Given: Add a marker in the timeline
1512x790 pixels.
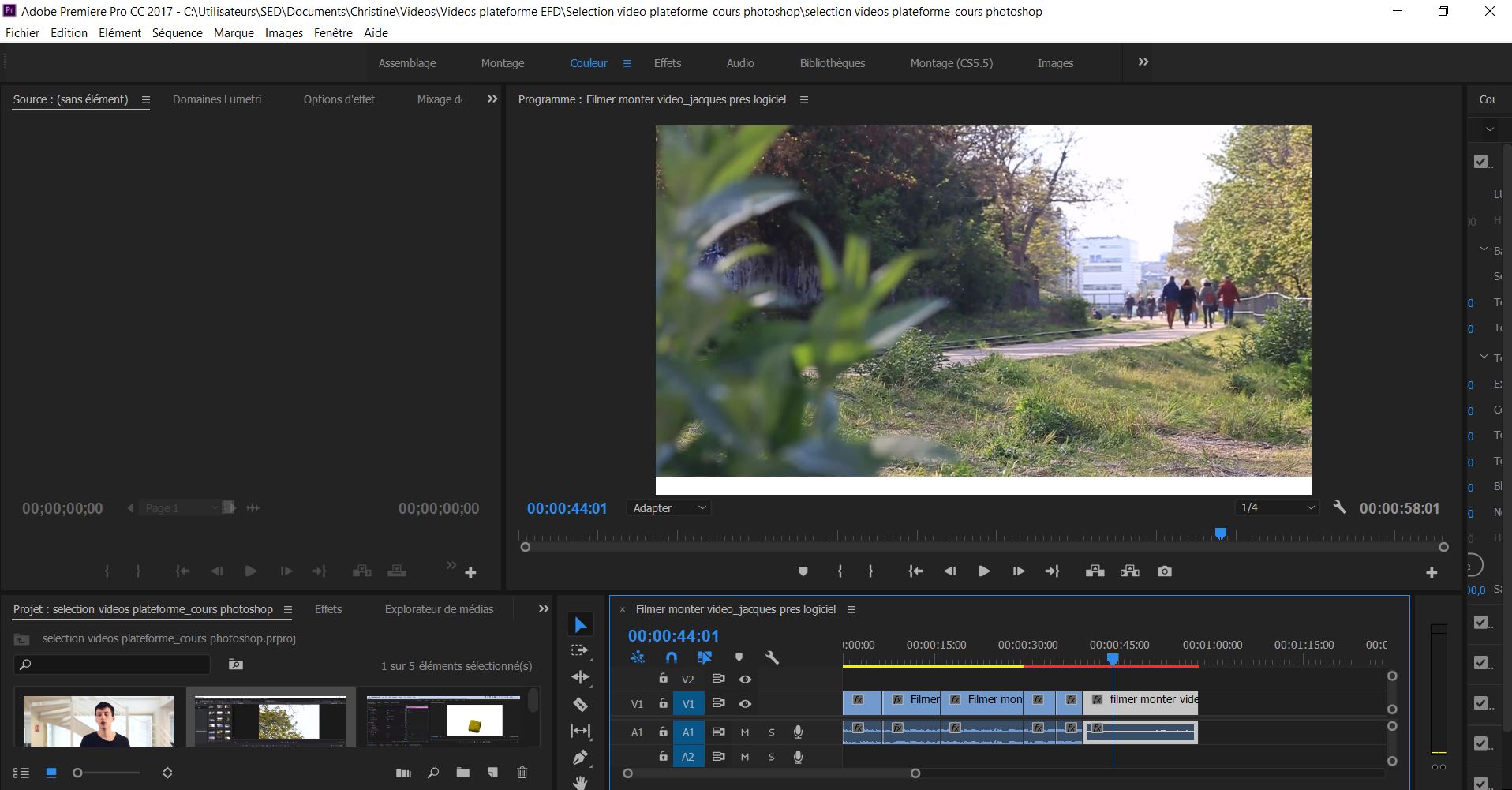Looking at the screenshot, I should (x=739, y=657).
